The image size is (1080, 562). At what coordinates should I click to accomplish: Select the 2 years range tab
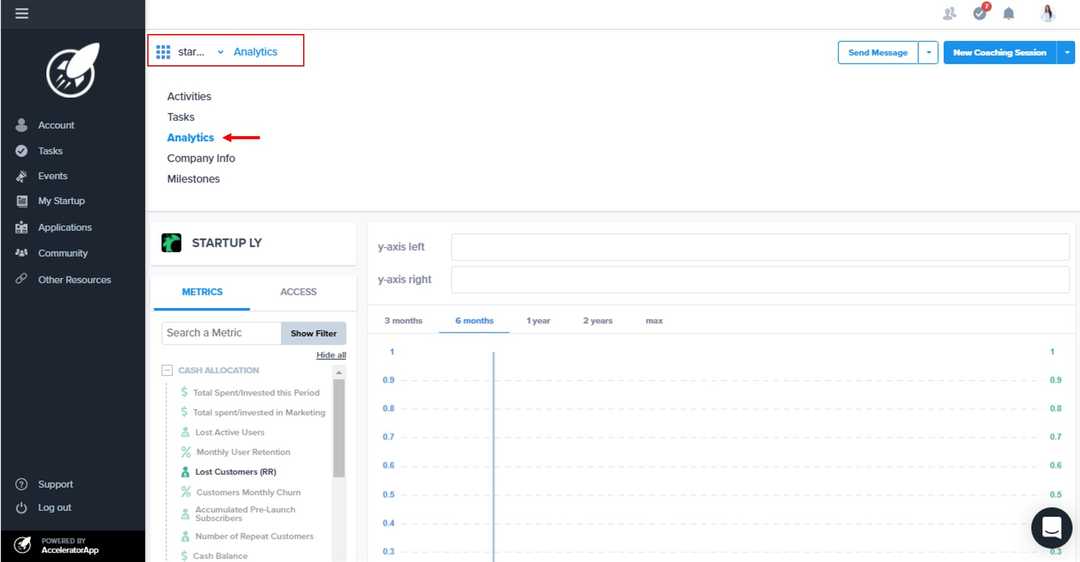pyautogui.click(x=598, y=321)
